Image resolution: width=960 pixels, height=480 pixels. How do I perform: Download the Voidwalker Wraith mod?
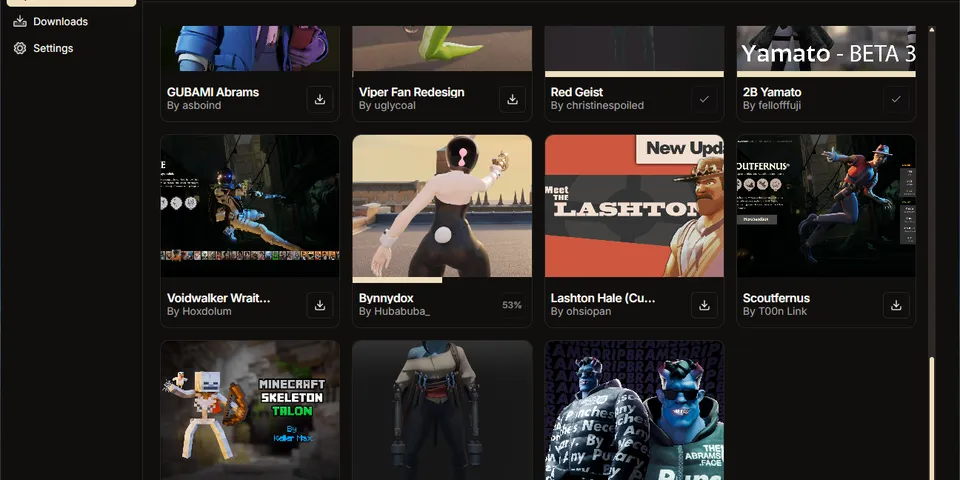pyautogui.click(x=320, y=305)
